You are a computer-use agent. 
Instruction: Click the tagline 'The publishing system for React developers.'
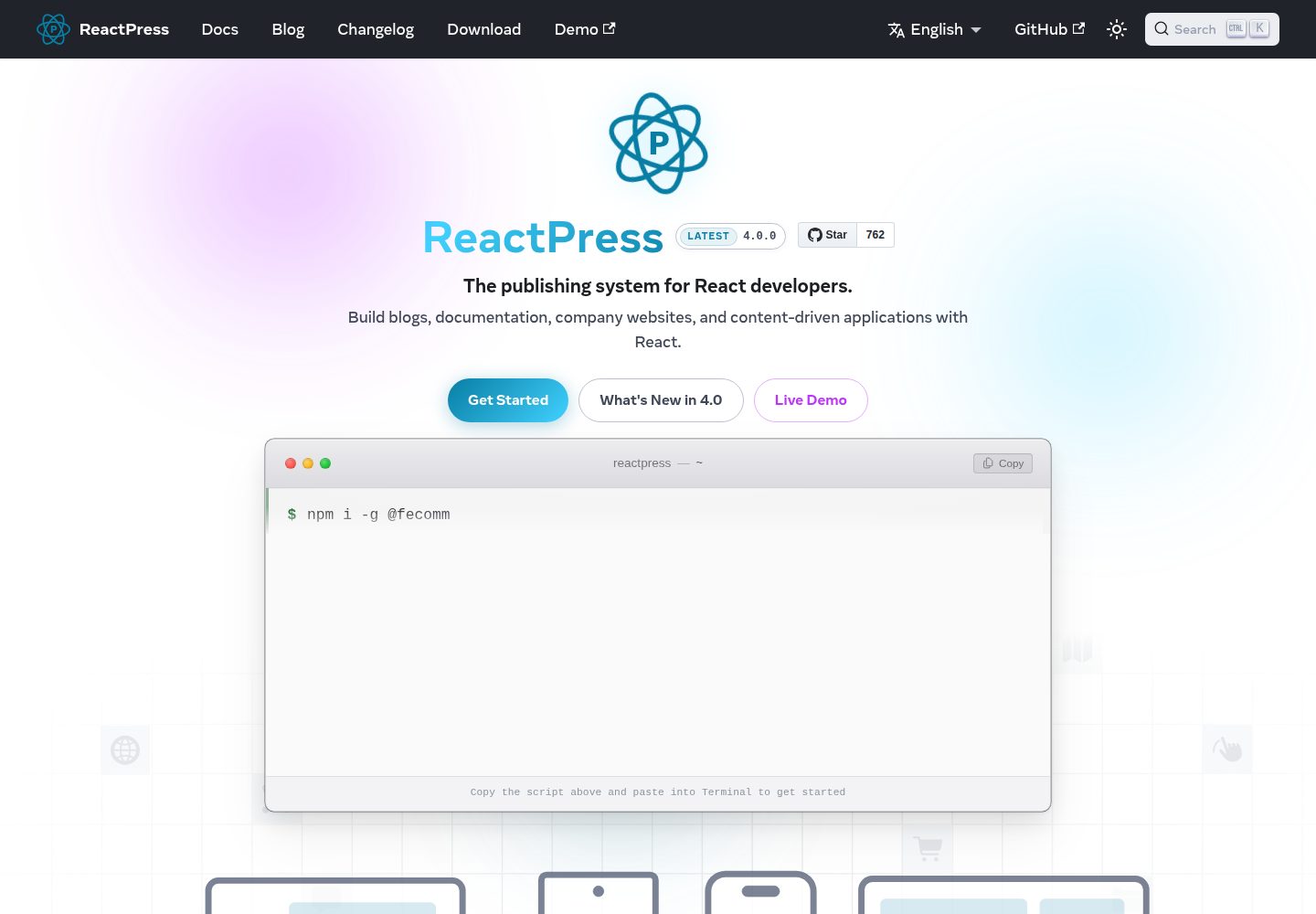click(x=658, y=286)
